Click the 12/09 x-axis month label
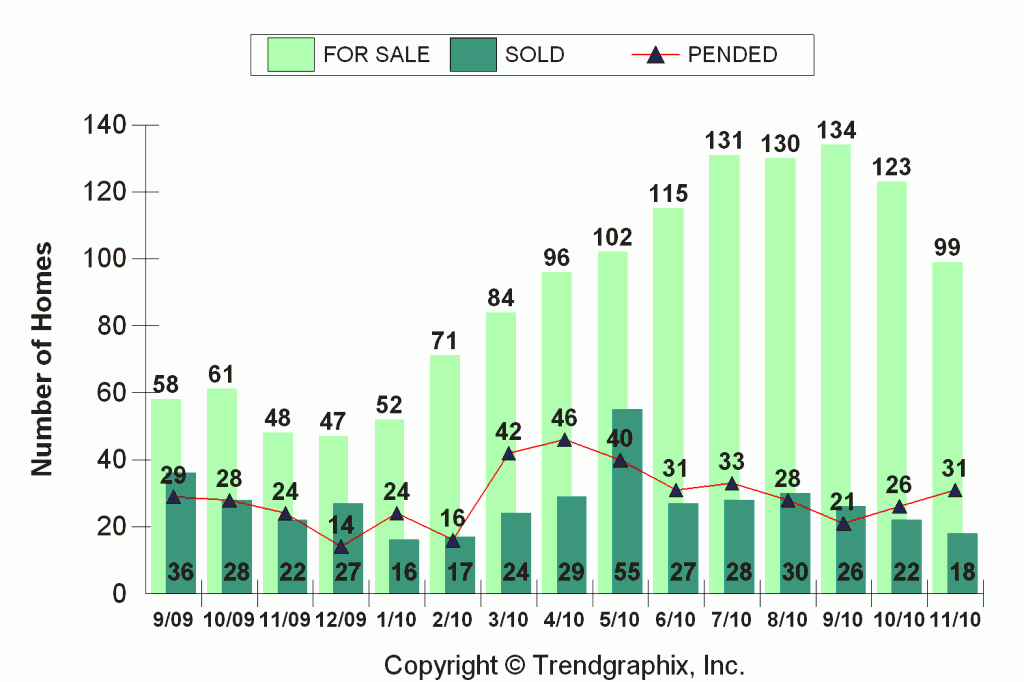This screenshot has height=682, width=1024. [x=341, y=621]
